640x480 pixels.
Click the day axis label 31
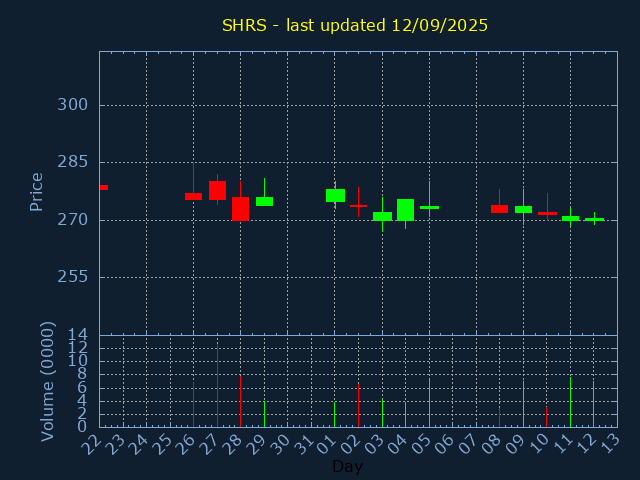pyautogui.click(x=304, y=444)
